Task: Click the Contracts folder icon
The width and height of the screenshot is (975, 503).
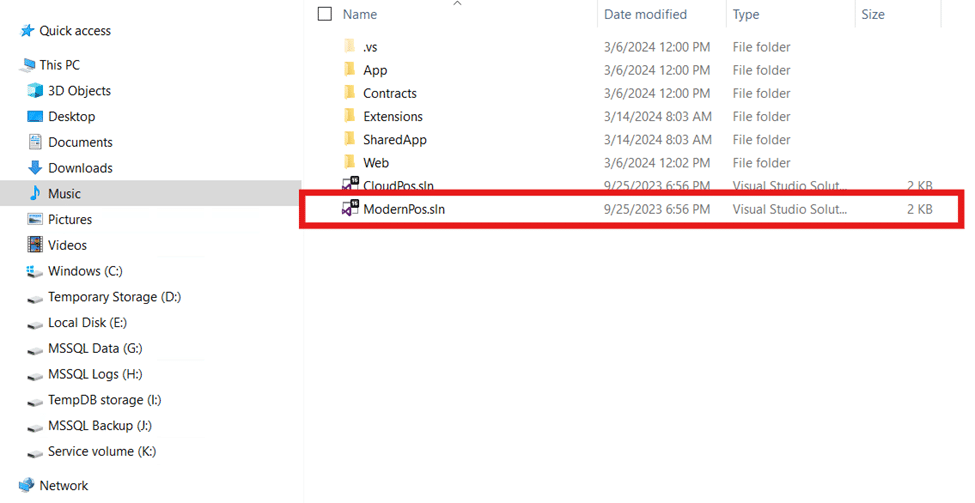Action: pyautogui.click(x=350, y=93)
